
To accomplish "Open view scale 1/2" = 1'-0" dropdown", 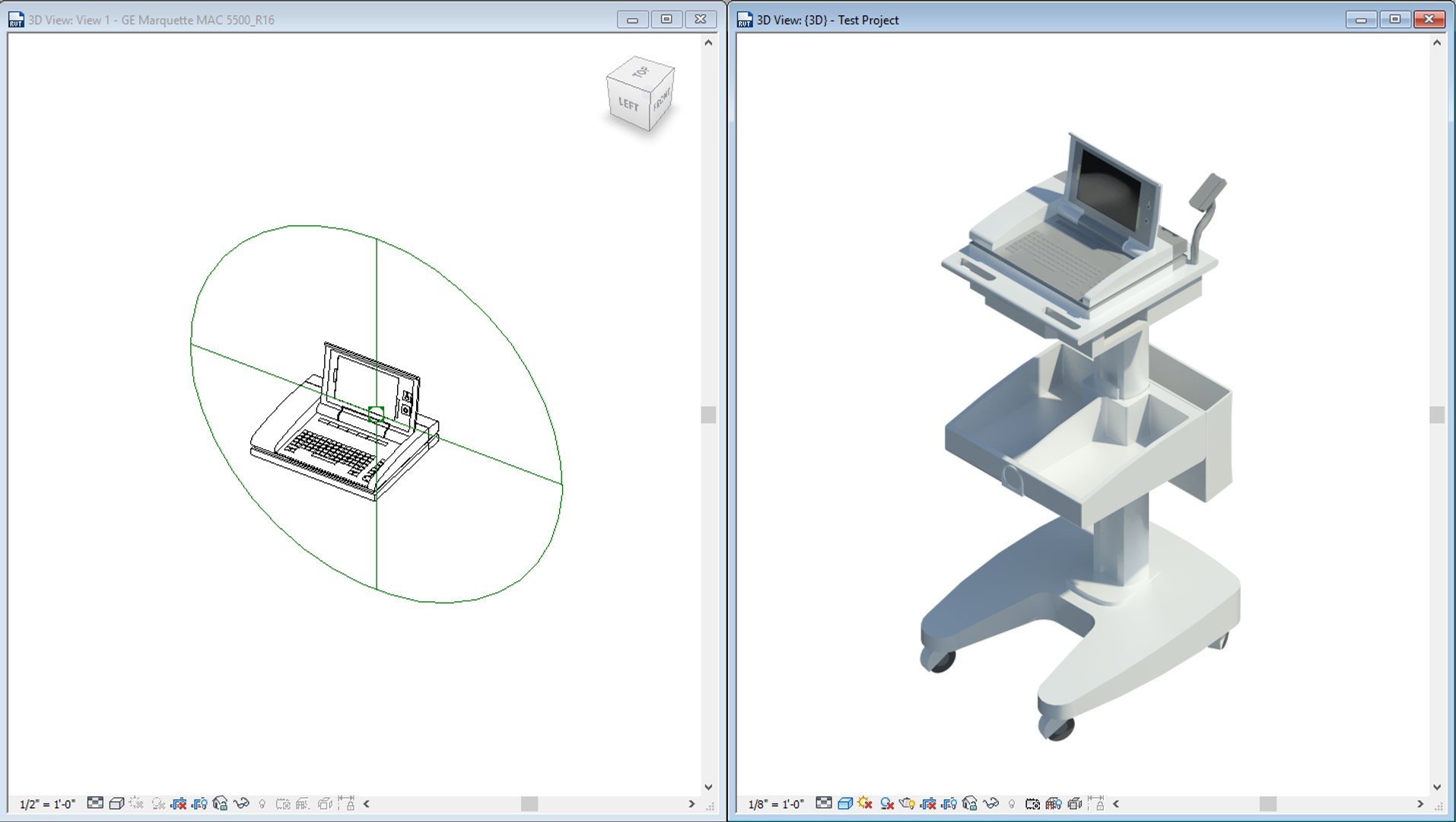I will click(47, 804).
